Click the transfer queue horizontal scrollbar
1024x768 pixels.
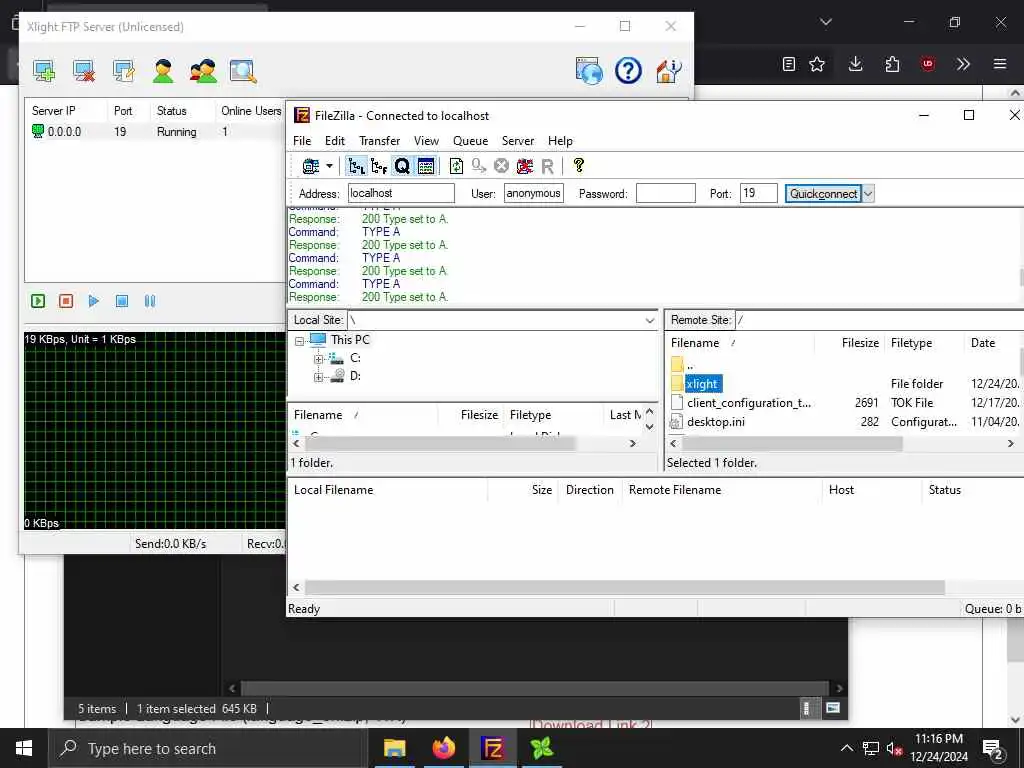(624, 587)
